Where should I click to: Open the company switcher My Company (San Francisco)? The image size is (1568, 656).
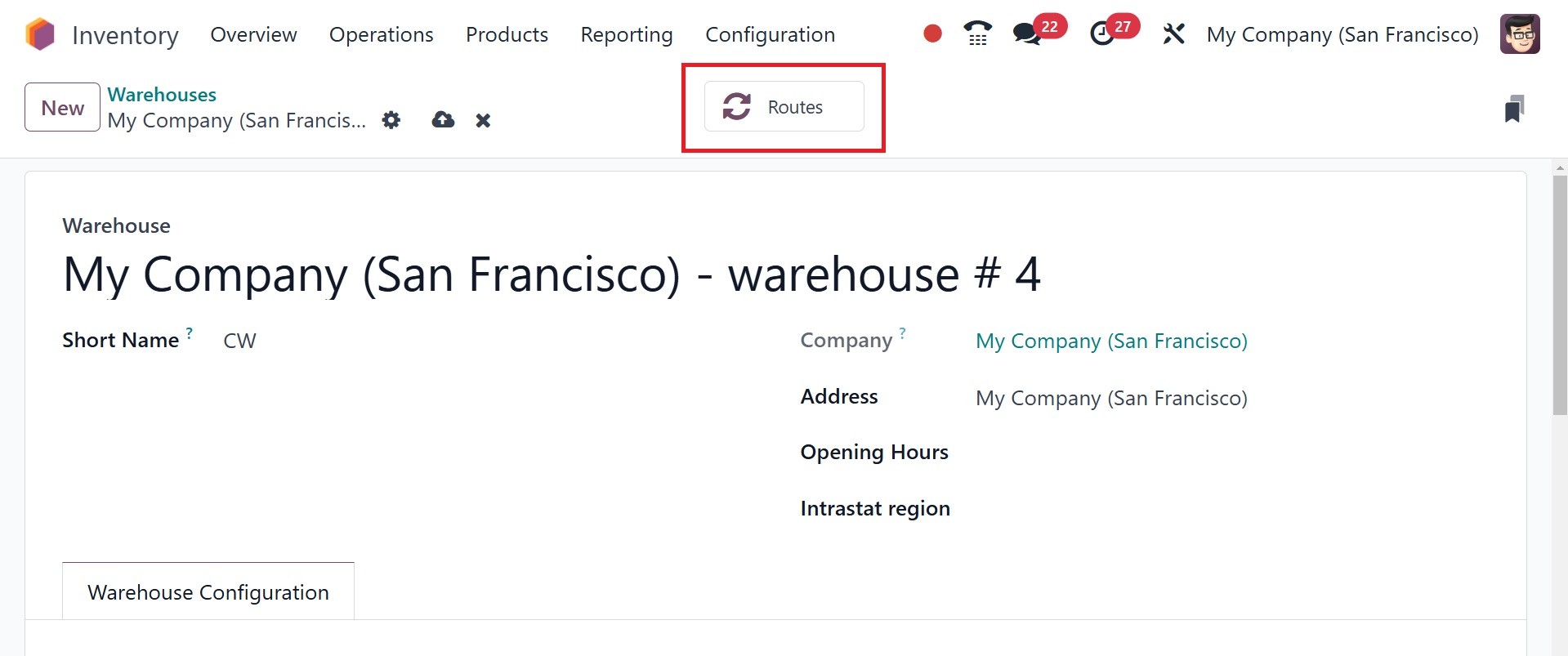(1342, 34)
